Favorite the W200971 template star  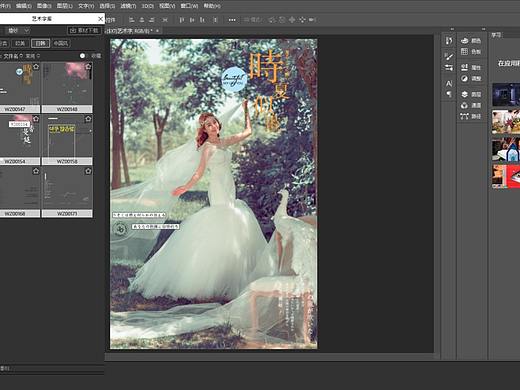pyautogui.click(x=88, y=171)
